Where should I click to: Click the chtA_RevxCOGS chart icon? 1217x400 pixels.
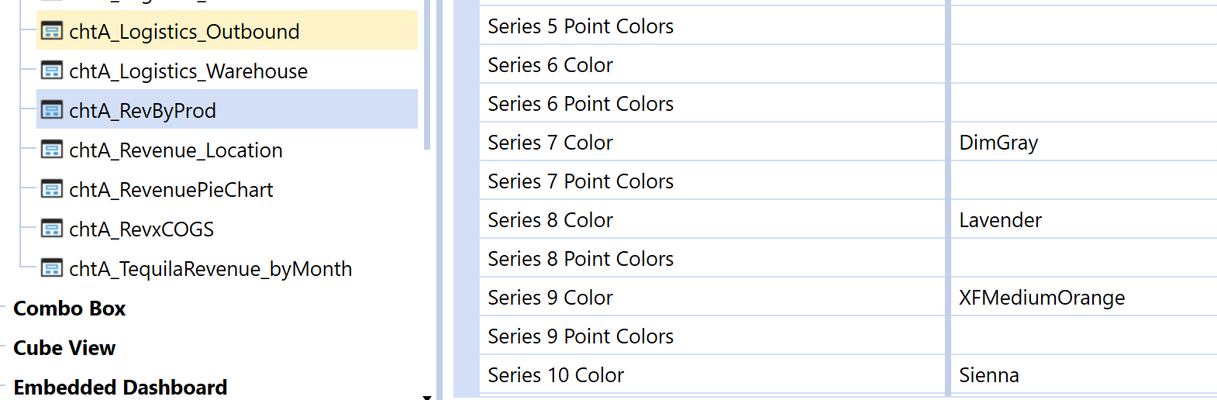tap(52, 229)
